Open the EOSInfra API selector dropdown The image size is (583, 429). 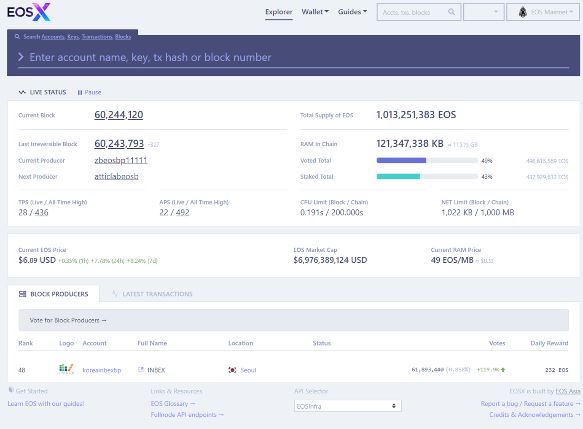coord(347,406)
